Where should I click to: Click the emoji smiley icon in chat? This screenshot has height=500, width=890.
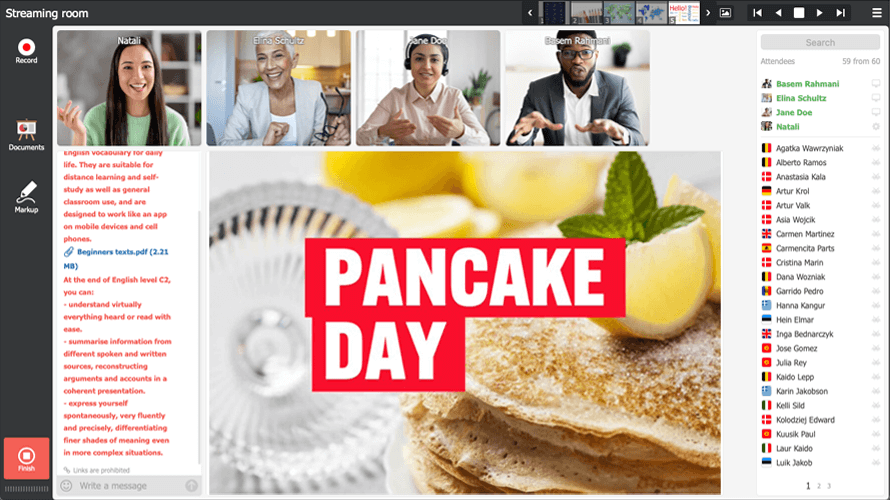(66, 486)
